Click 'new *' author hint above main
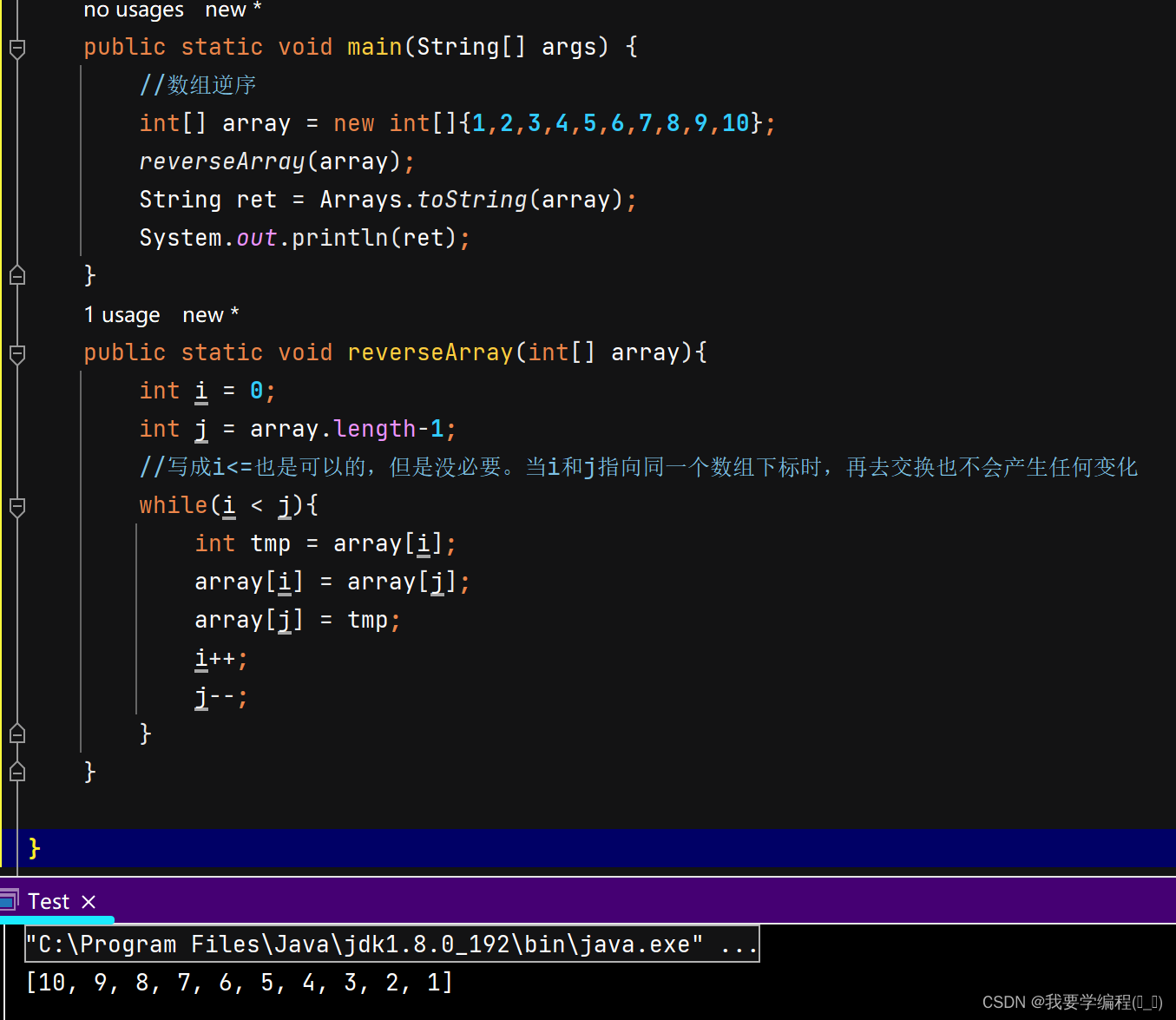 click(233, 10)
